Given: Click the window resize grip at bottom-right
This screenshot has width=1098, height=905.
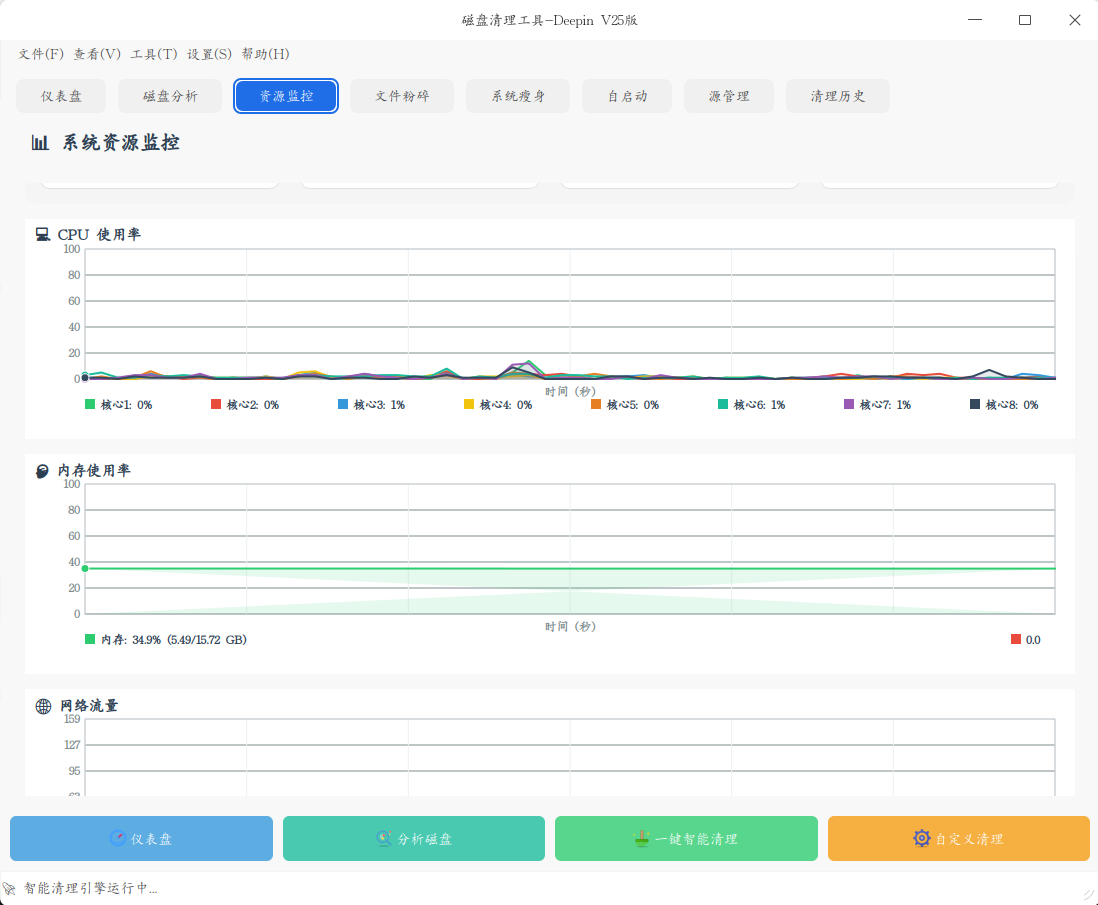Looking at the screenshot, I should (x=1089, y=896).
